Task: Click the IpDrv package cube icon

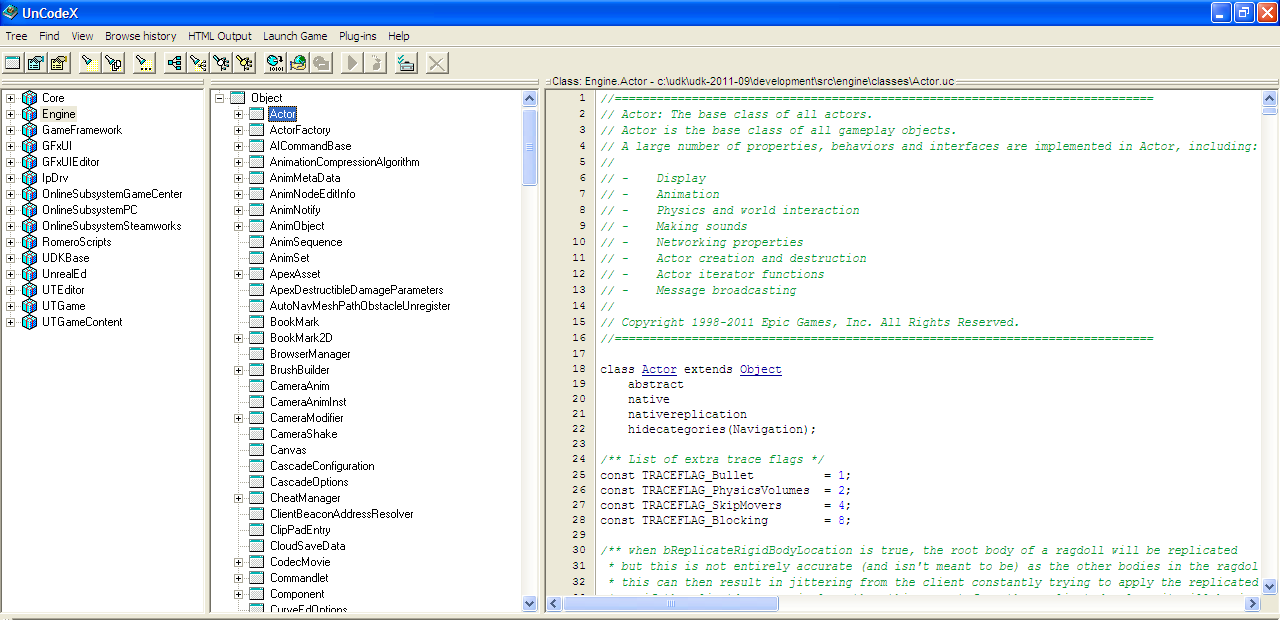Action: [x=29, y=178]
